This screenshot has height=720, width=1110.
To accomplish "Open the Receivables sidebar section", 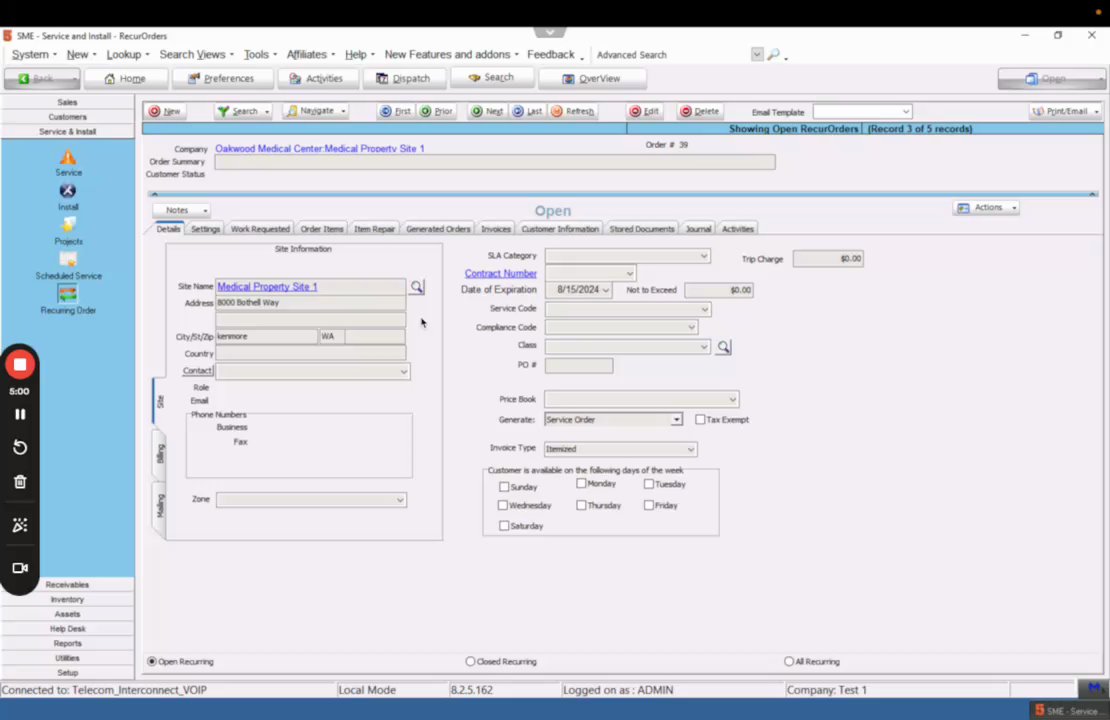I will [67, 585].
